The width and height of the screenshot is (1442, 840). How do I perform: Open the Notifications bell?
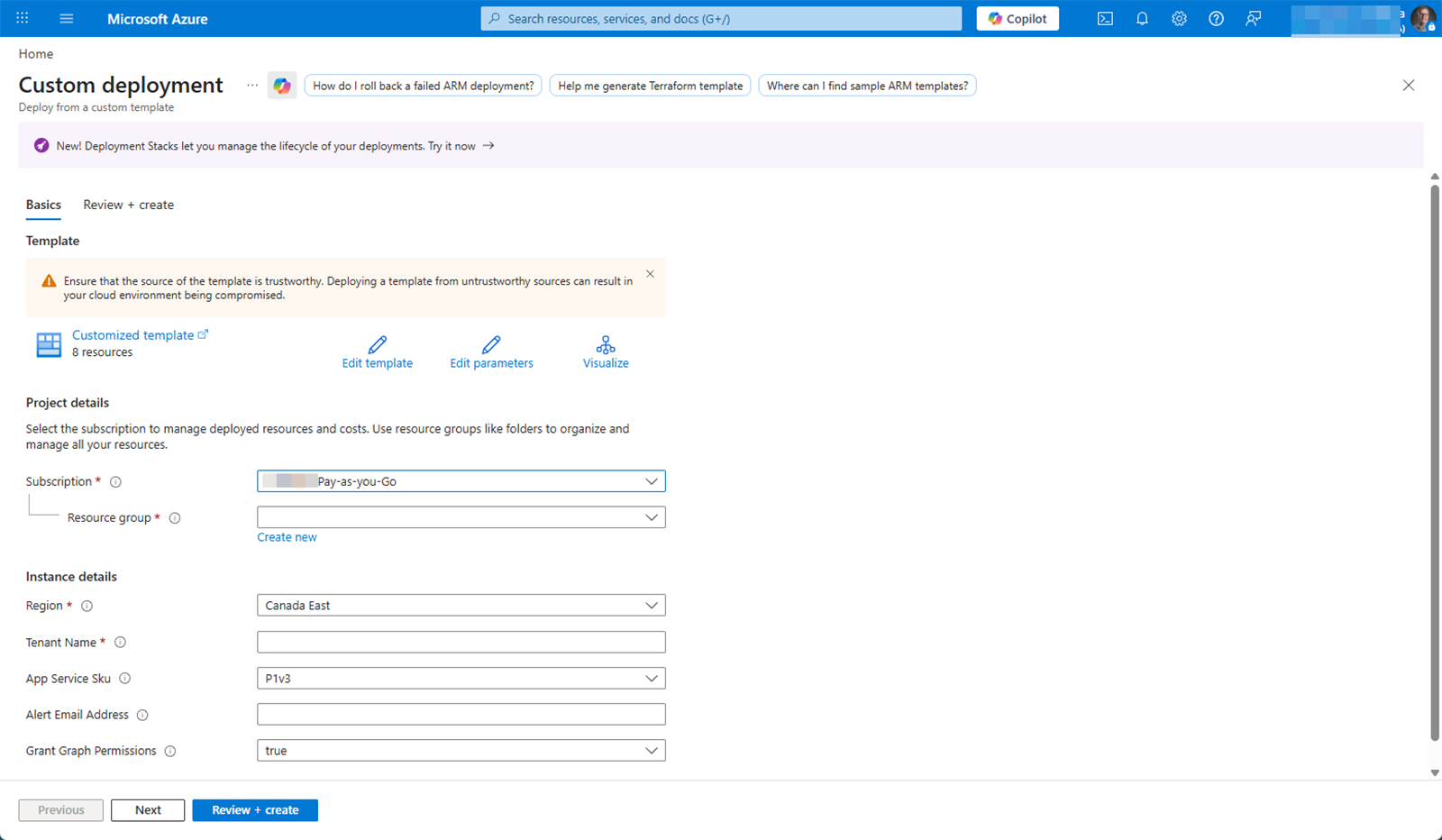point(1142,18)
